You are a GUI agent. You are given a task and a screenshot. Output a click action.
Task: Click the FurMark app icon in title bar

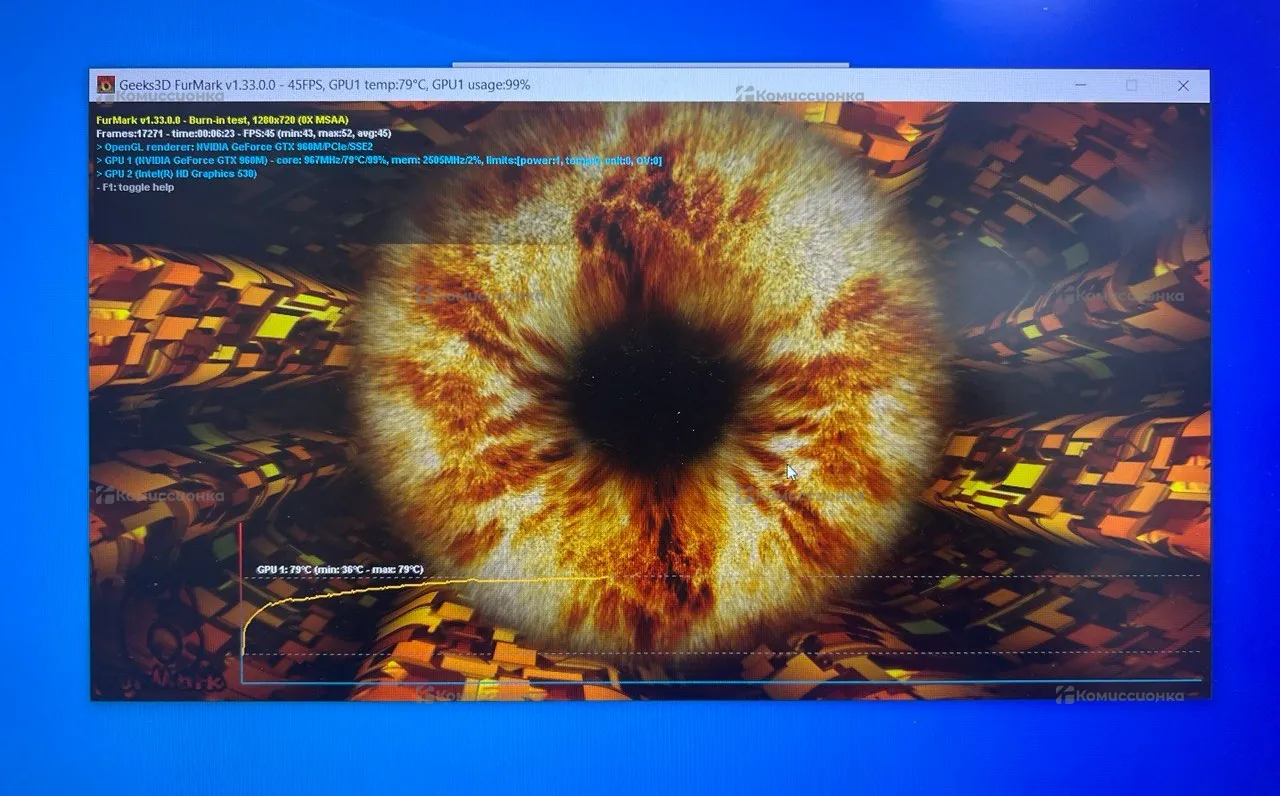[105, 86]
